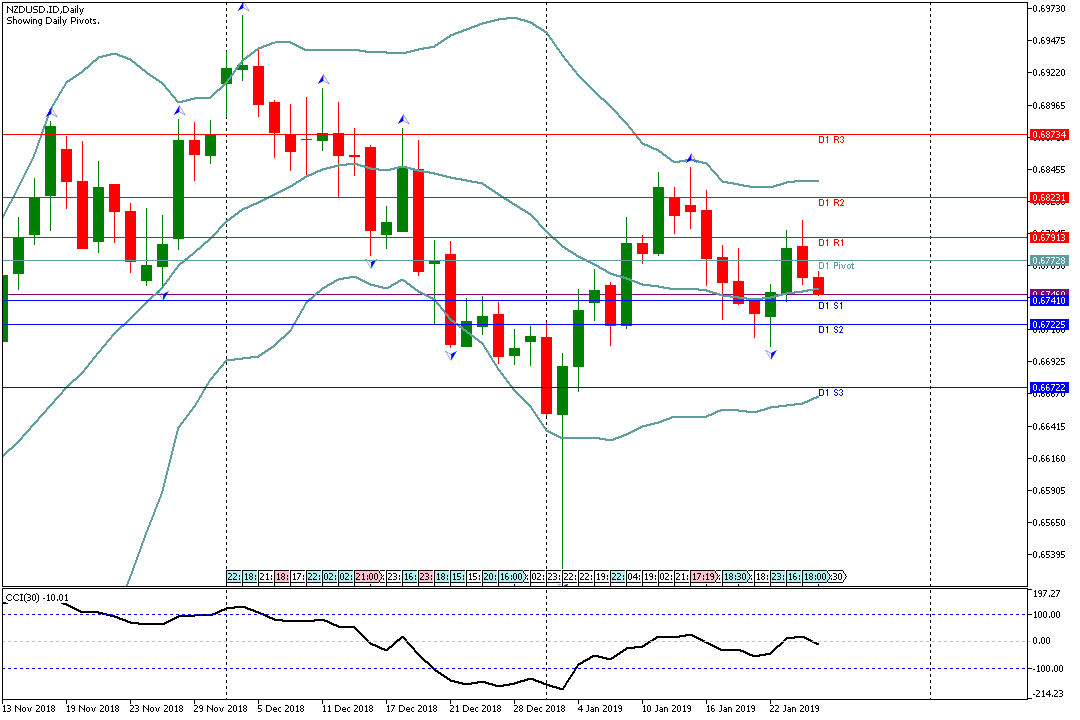
Task: Select the D1 S2 support label
Action: click(830, 330)
